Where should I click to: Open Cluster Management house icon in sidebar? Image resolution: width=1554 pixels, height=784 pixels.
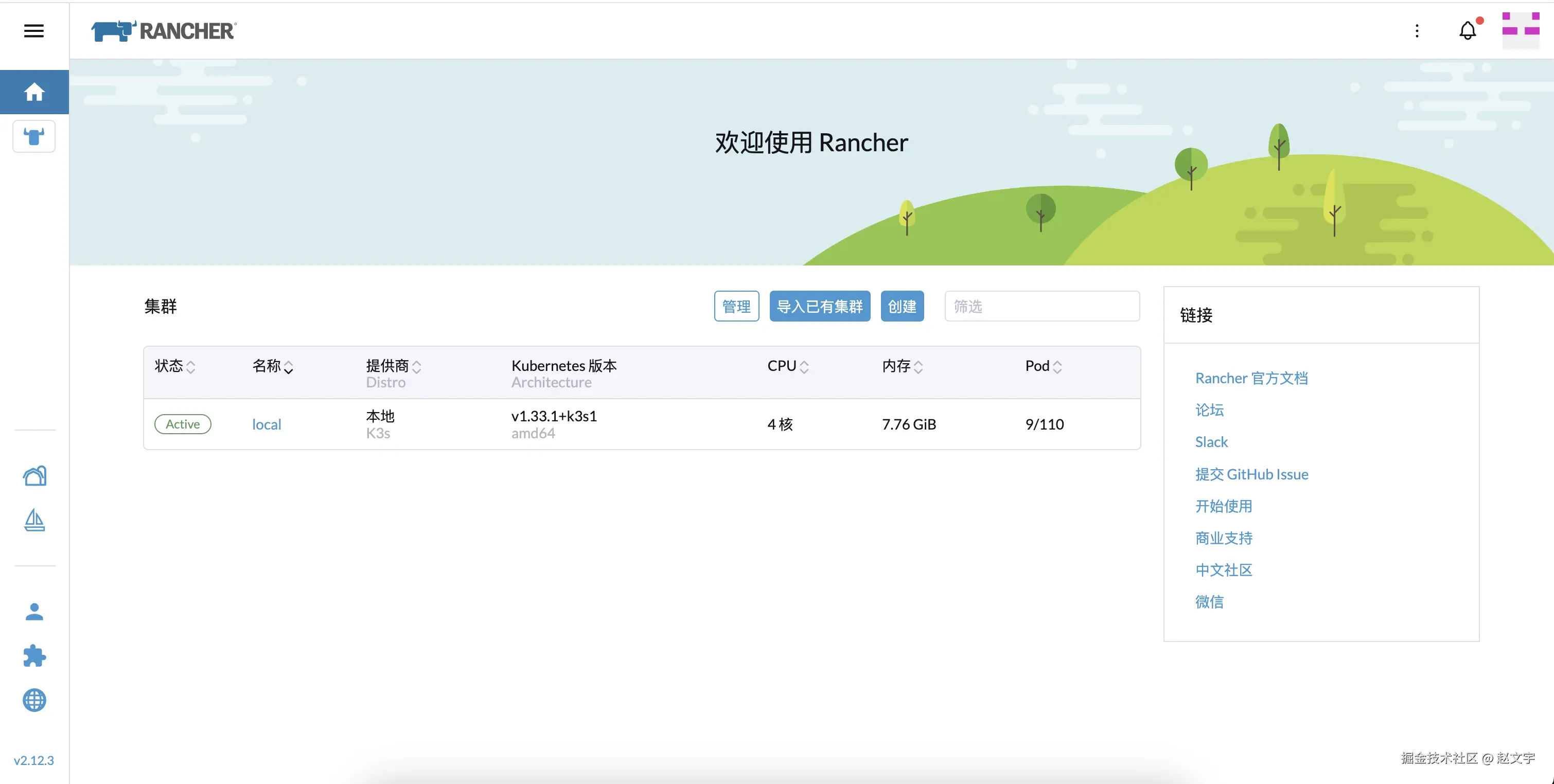click(x=34, y=475)
